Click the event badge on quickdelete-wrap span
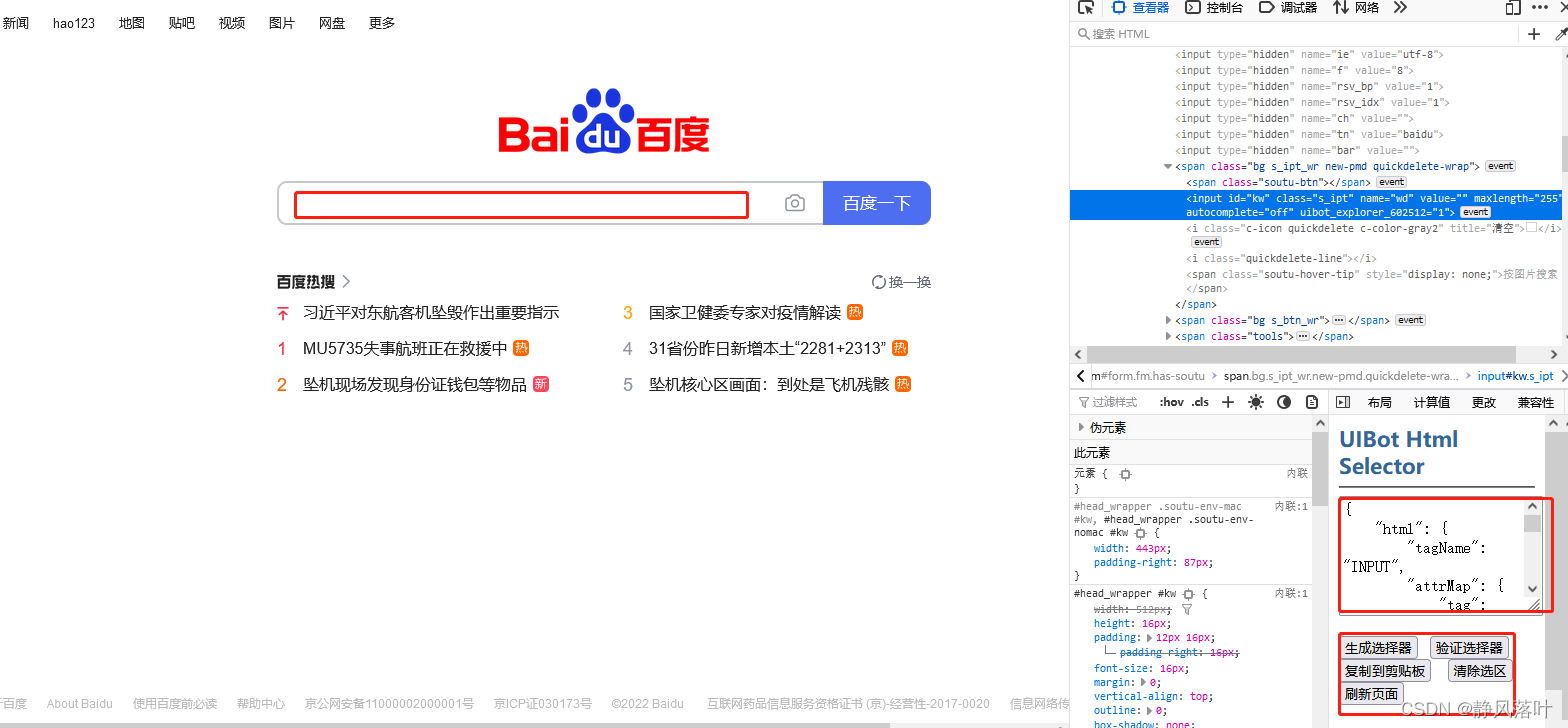The width and height of the screenshot is (1568, 728). click(x=1500, y=166)
